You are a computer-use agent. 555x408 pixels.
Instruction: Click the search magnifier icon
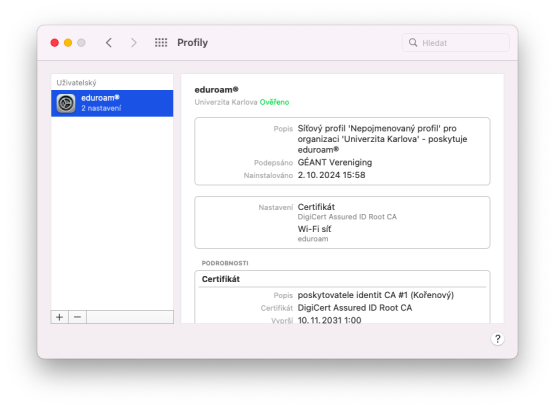(413, 42)
